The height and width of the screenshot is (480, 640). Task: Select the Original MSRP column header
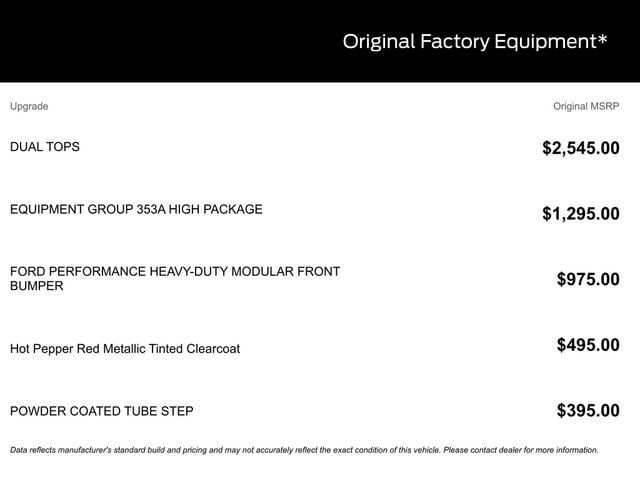click(586, 106)
